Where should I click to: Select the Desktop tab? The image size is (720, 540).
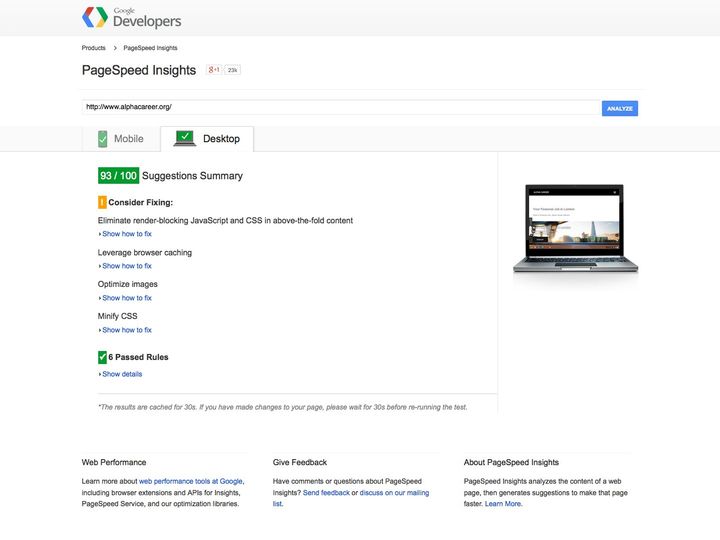(207, 139)
